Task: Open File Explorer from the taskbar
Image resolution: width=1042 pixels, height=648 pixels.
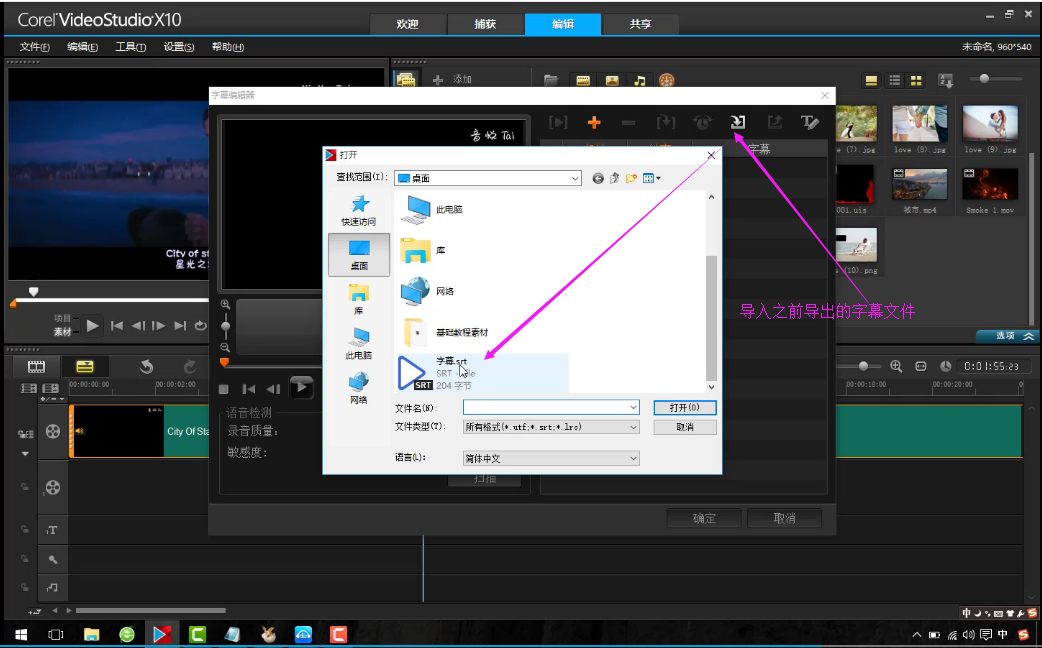Action: coord(91,634)
